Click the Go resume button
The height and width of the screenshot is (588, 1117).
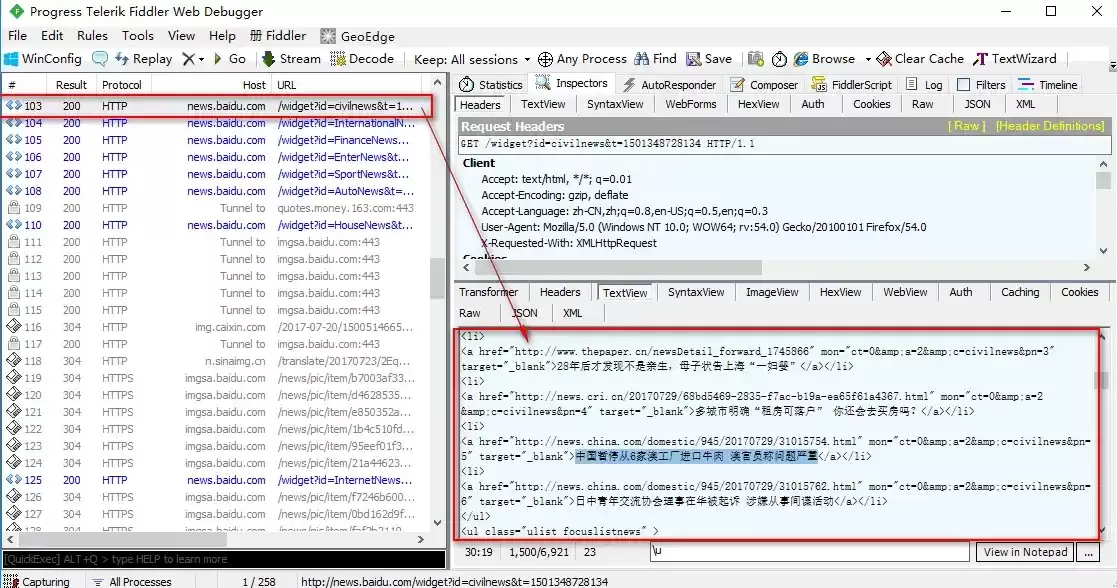point(229,59)
